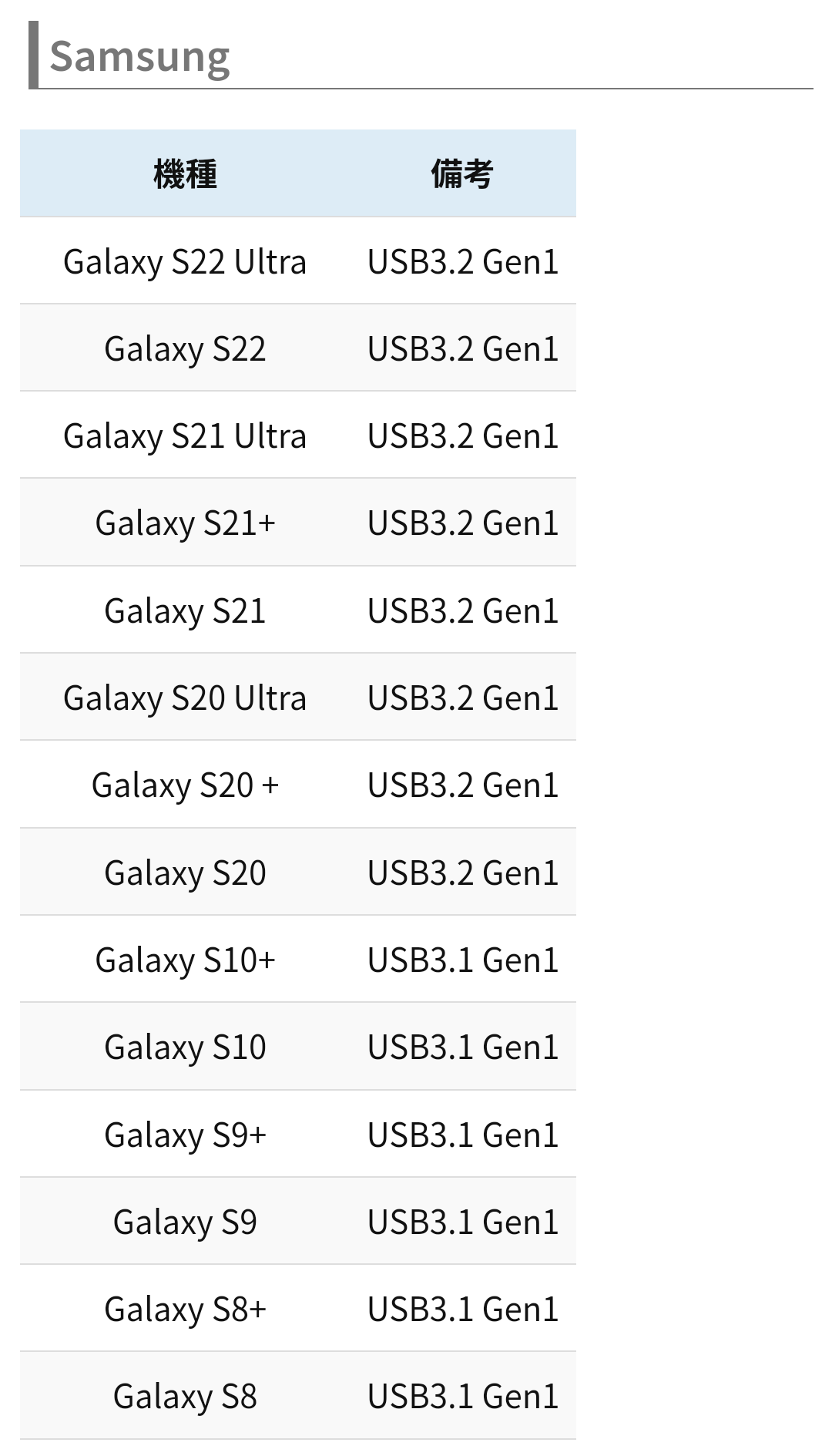Click the Galaxy S10+ model name
Viewport: 832px width, 1456px height.
tap(185, 960)
